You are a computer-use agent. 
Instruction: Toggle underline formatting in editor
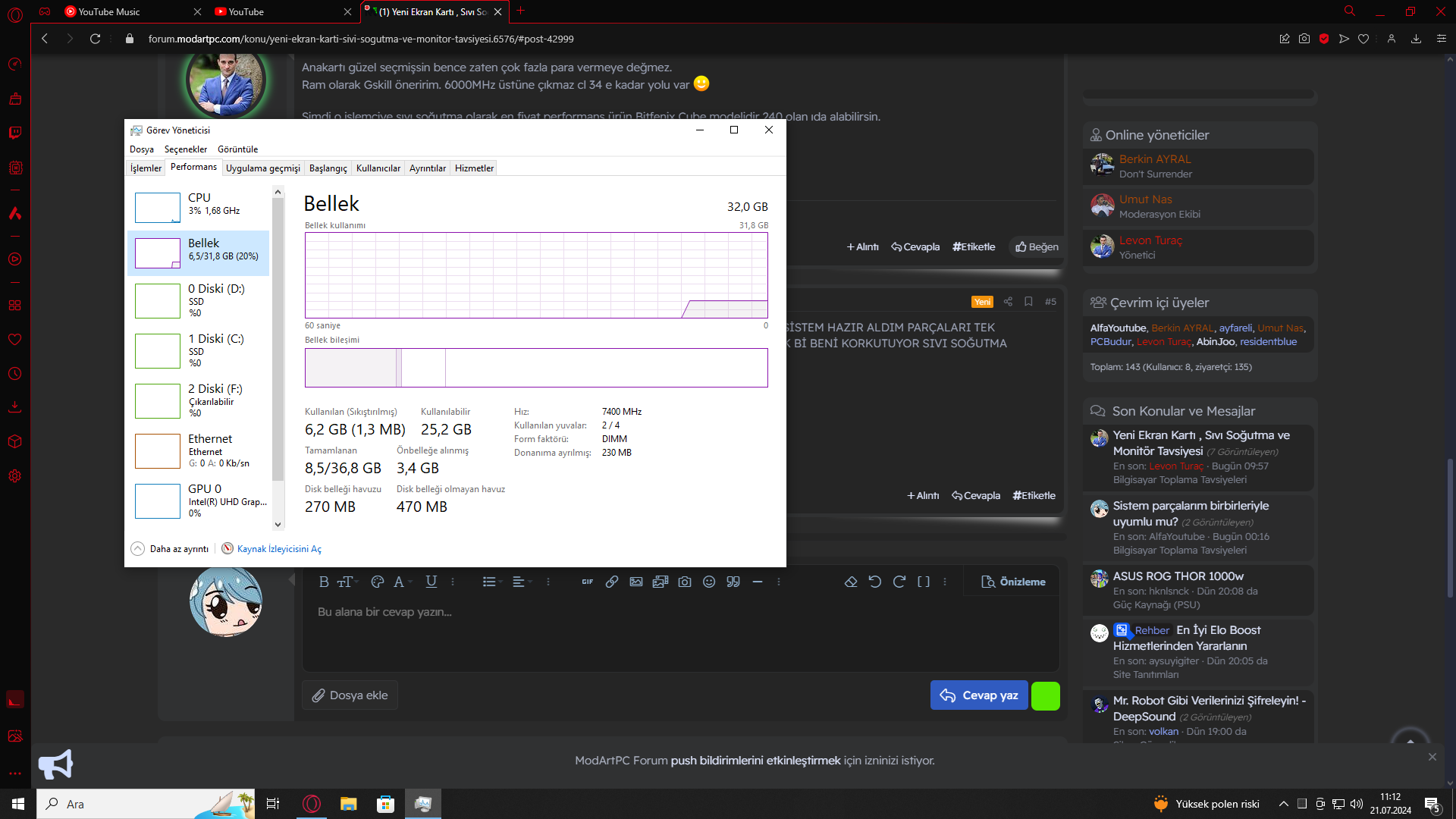(x=431, y=582)
